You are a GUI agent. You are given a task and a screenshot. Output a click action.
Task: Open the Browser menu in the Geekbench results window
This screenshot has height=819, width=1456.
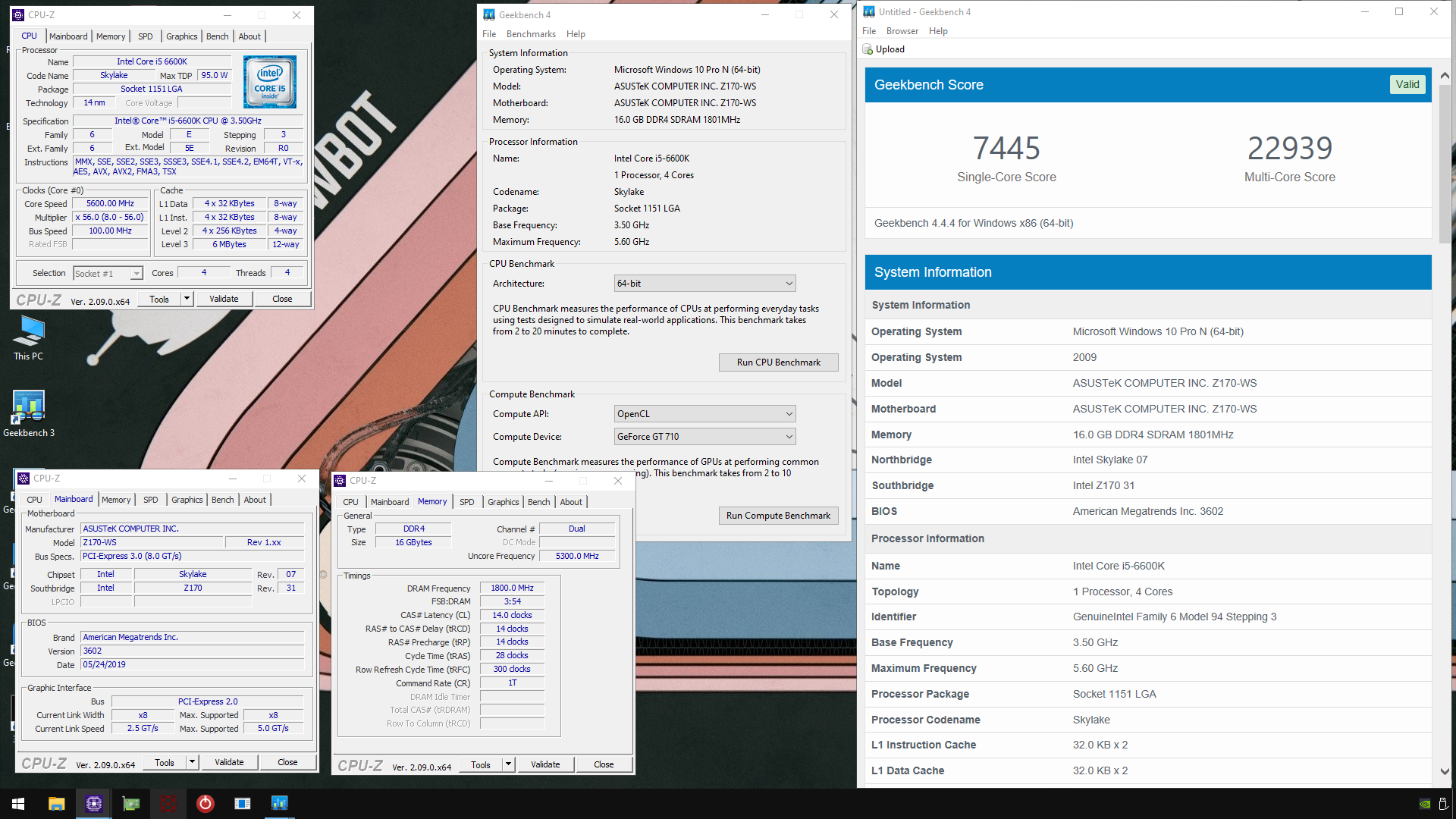pos(902,31)
